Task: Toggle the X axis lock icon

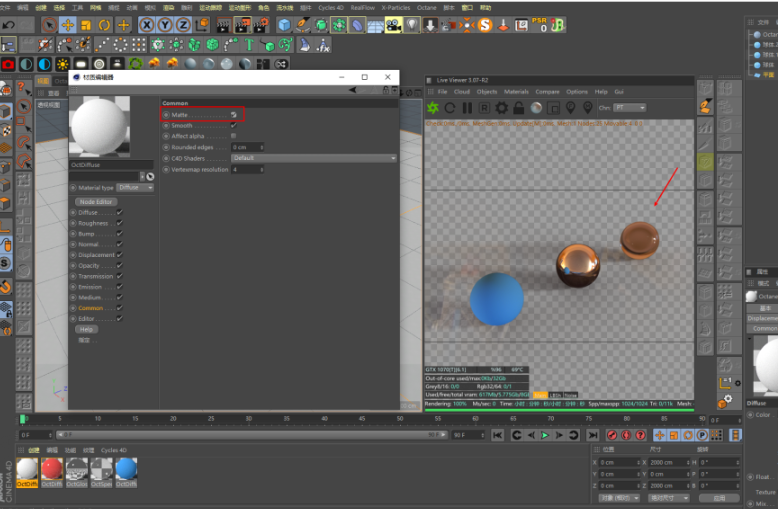Action: pyautogui.click(x=147, y=25)
